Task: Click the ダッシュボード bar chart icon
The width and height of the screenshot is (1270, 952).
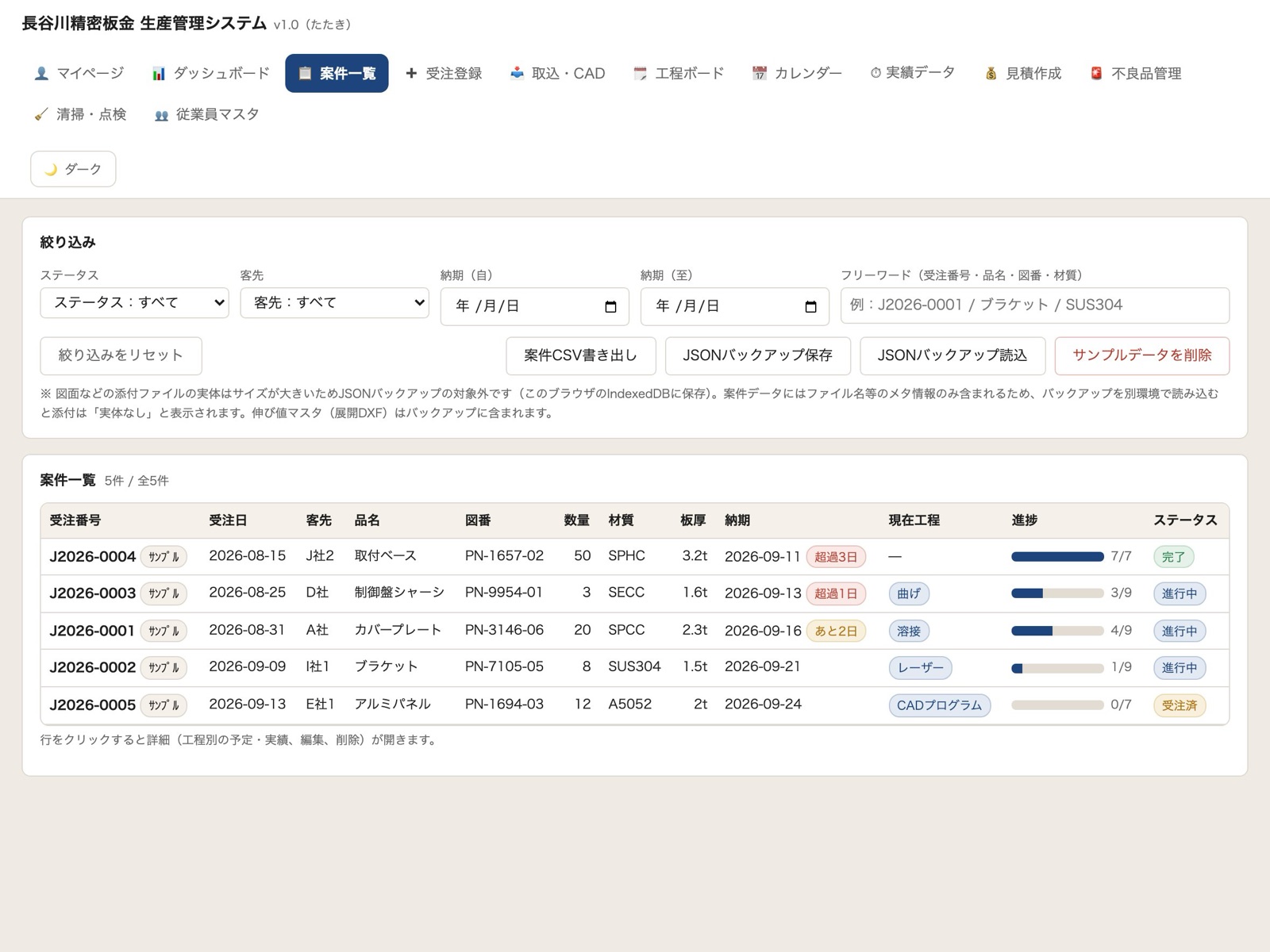Action: 159,74
